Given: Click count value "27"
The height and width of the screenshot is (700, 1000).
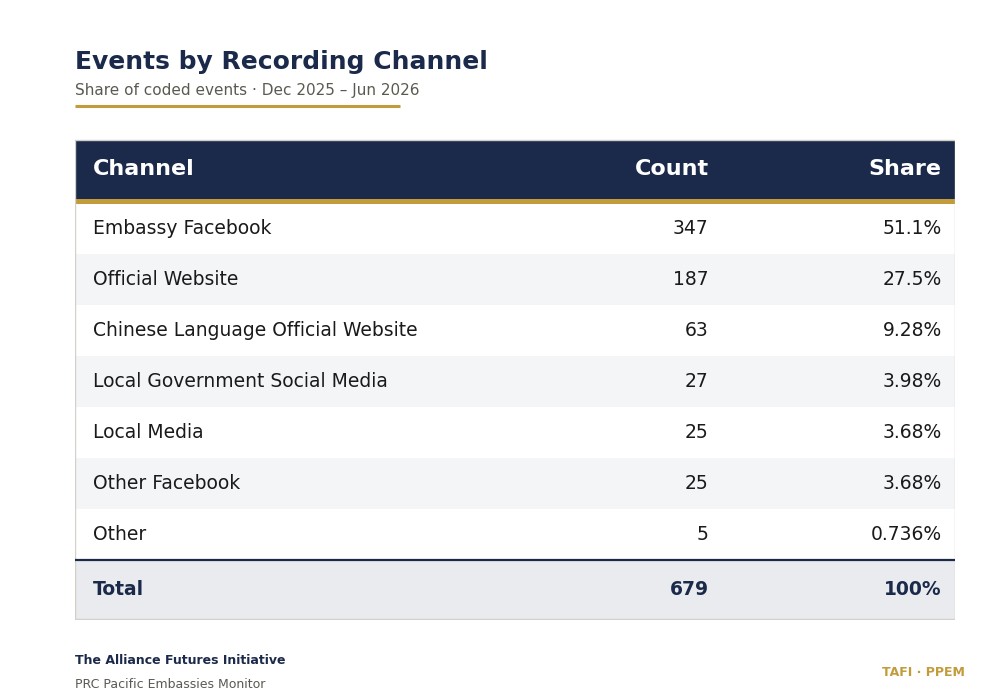Looking at the screenshot, I should click(x=696, y=381).
